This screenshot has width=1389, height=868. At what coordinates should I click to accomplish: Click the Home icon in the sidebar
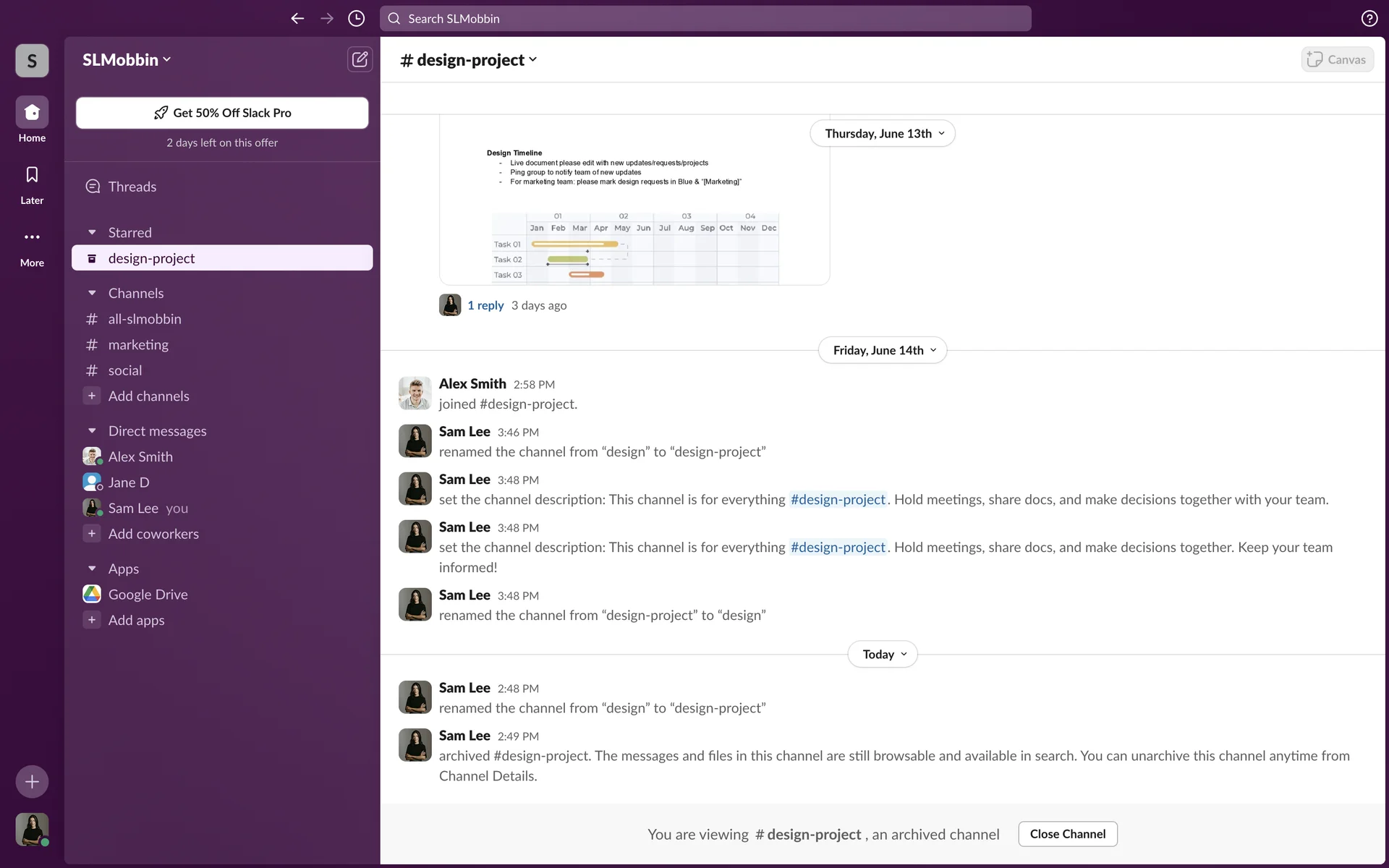(x=32, y=113)
